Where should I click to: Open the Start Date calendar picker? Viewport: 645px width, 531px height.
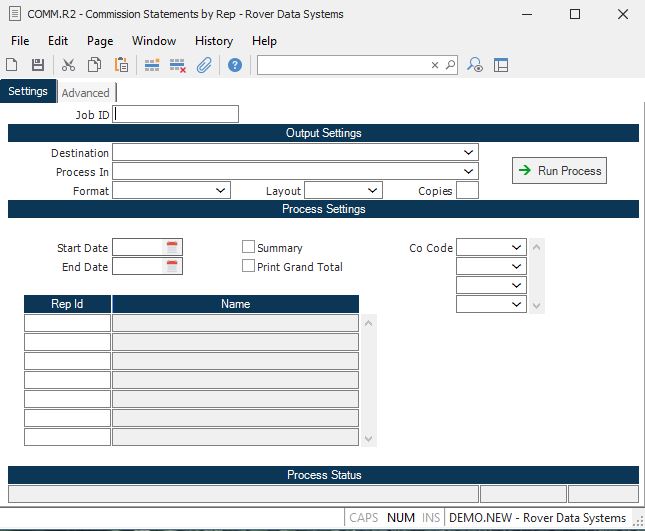pos(172,247)
